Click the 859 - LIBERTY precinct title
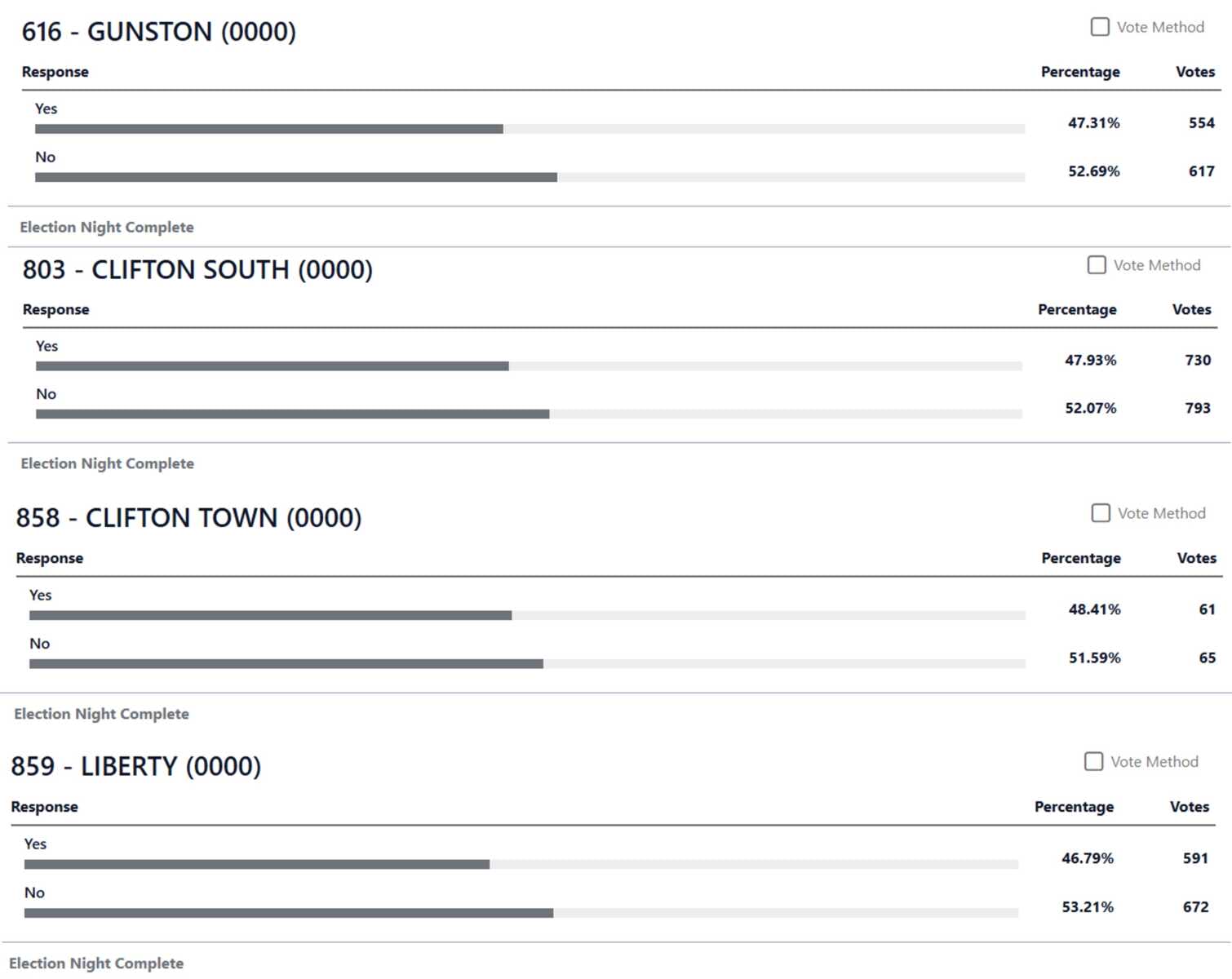The height and width of the screenshot is (979, 1232). pos(135,767)
